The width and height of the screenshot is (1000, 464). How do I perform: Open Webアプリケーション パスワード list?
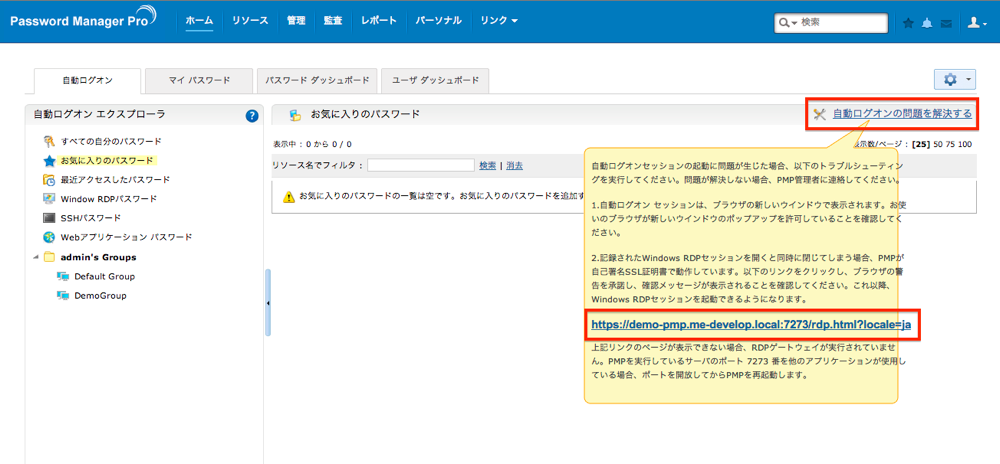126,237
